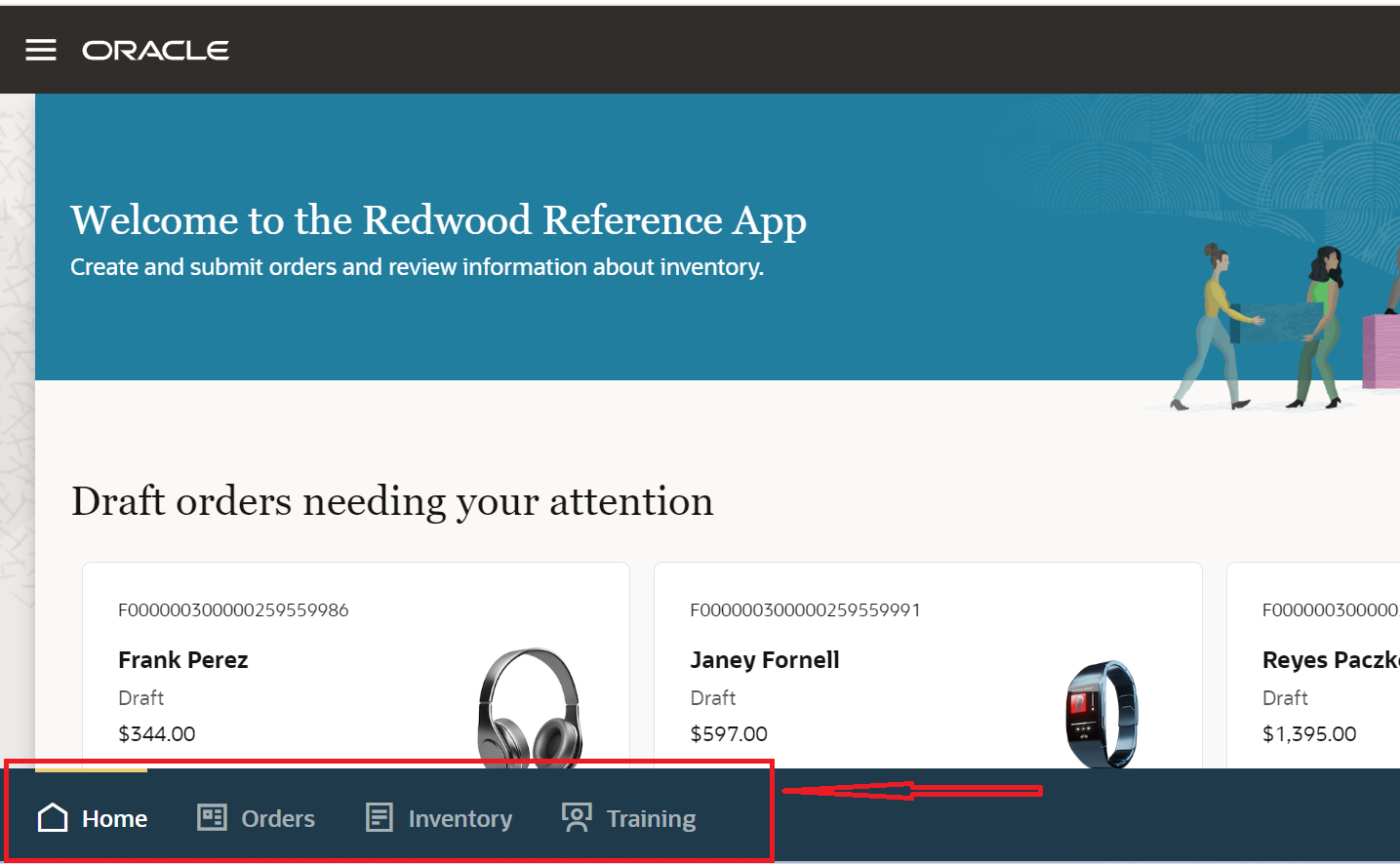Select Home in the bottom navigation bar
This screenshot has width=1400, height=864.
[x=91, y=817]
